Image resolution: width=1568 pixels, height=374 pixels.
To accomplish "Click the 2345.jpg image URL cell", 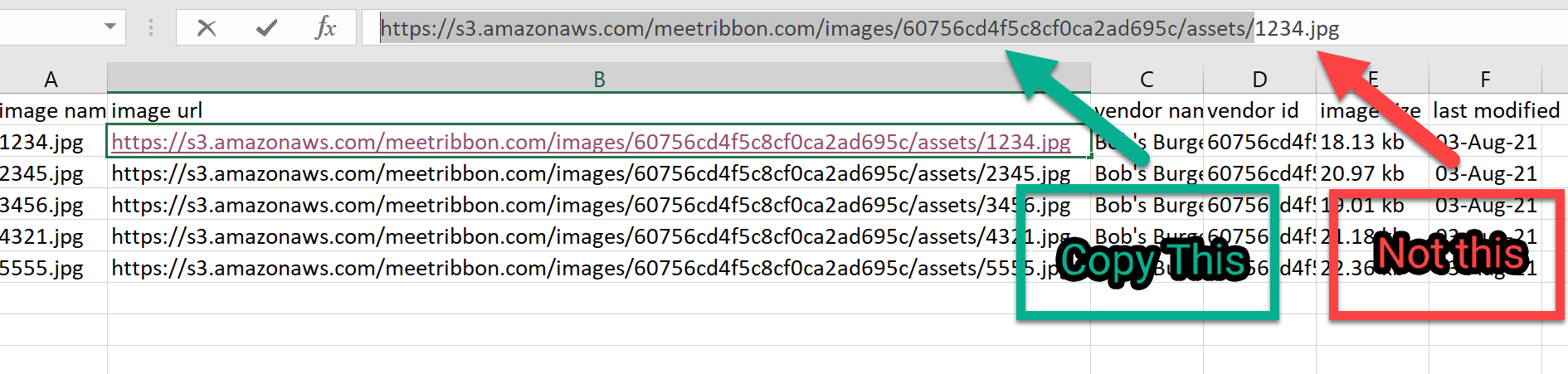I will (x=591, y=173).
